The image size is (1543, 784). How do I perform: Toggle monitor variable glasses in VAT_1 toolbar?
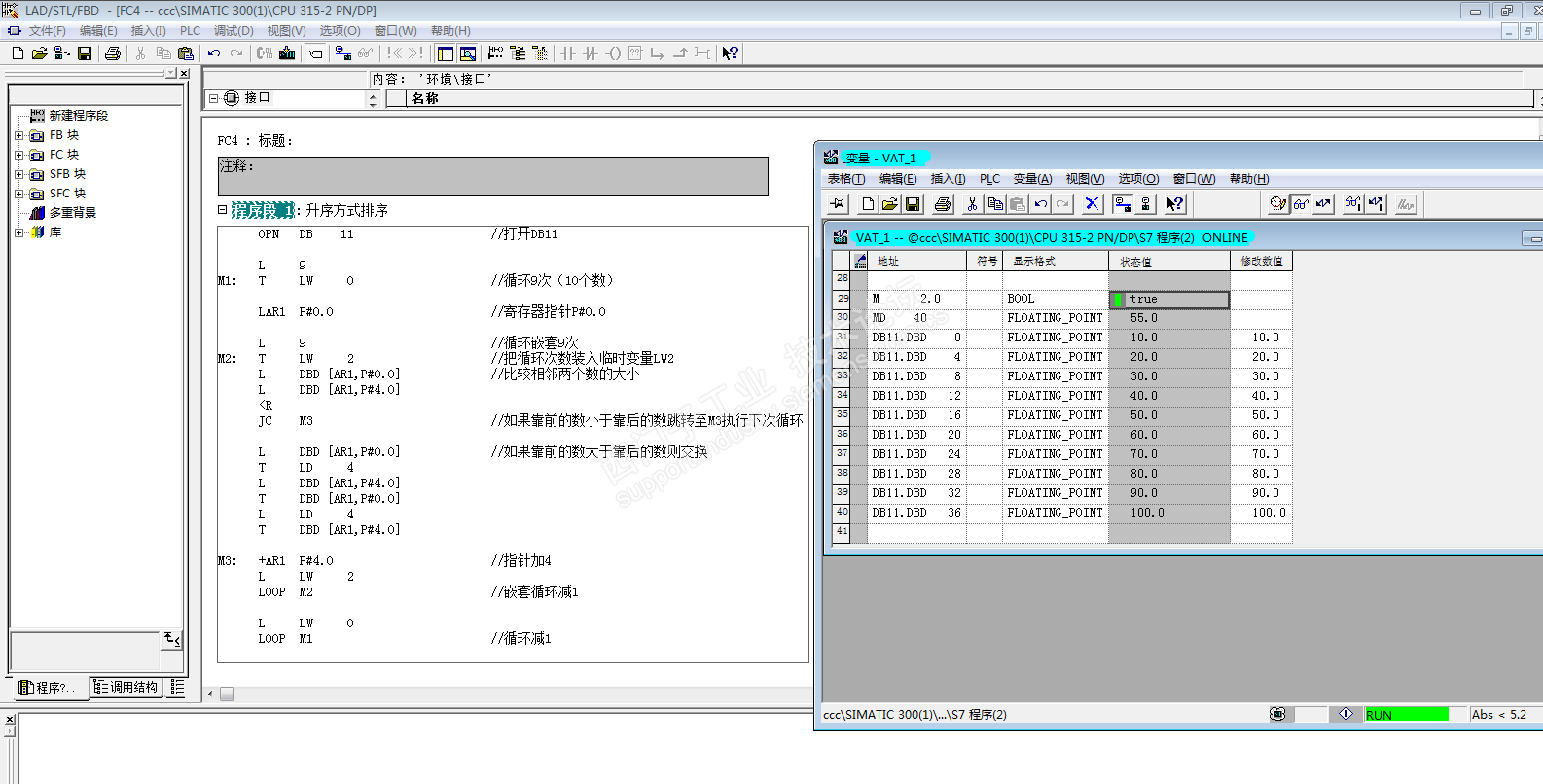coord(1301,203)
